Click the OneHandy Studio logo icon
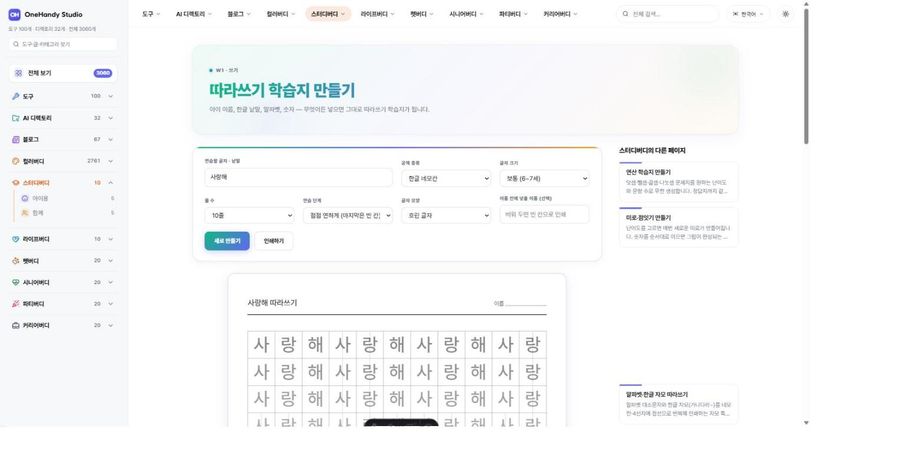The height and width of the screenshot is (474, 900). coord(14,14)
